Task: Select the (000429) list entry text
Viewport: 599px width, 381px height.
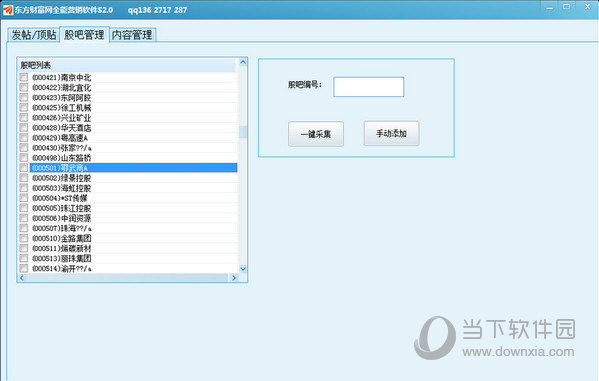Action: pyautogui.click(x=60, y=138)
